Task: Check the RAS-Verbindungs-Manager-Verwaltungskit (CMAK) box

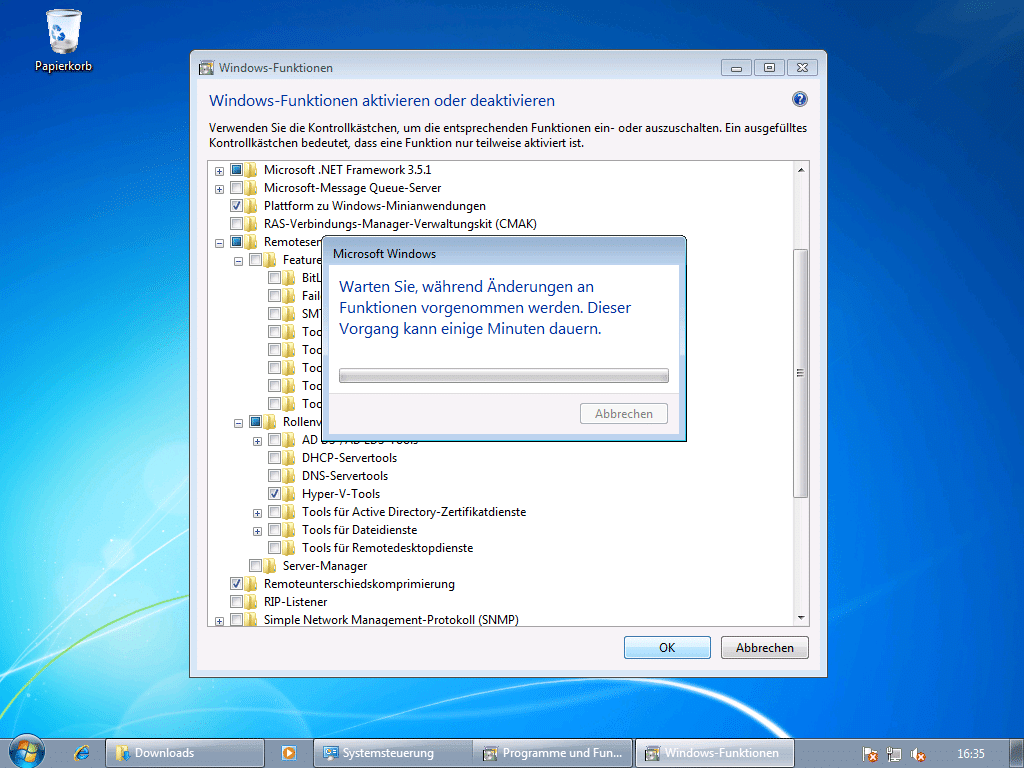Action: [236, 224]
